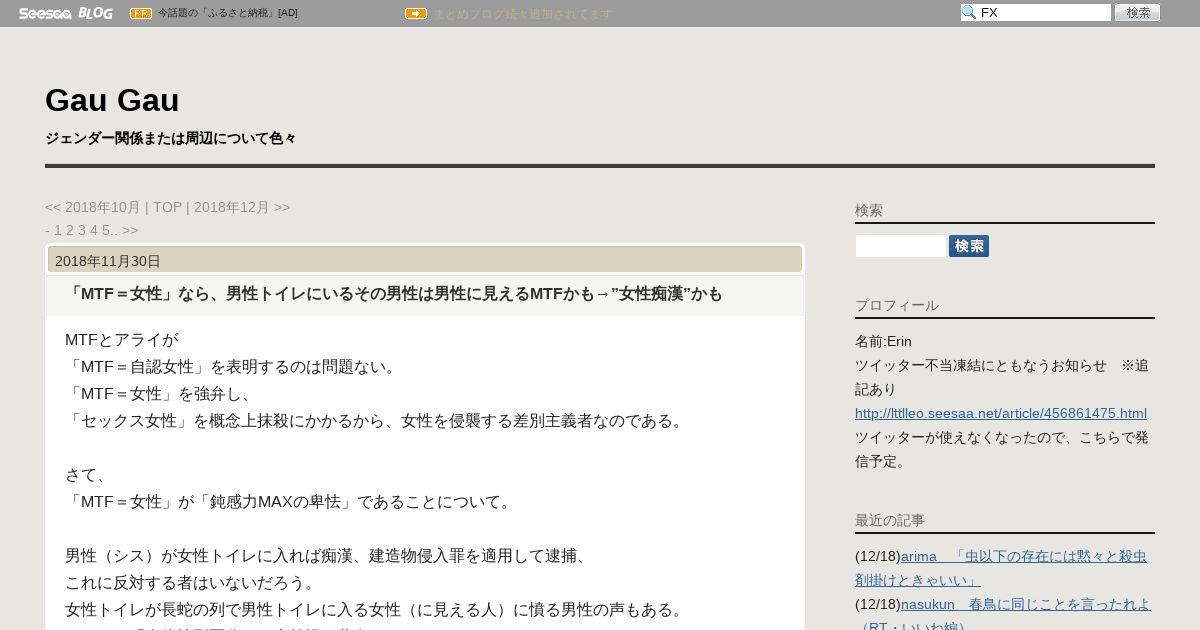Image resolution: width=1200 pixels, height=630 pixels.
Task: Open the lttlleo.seesaa.net article link
Action: click(x=1001, y=413)
